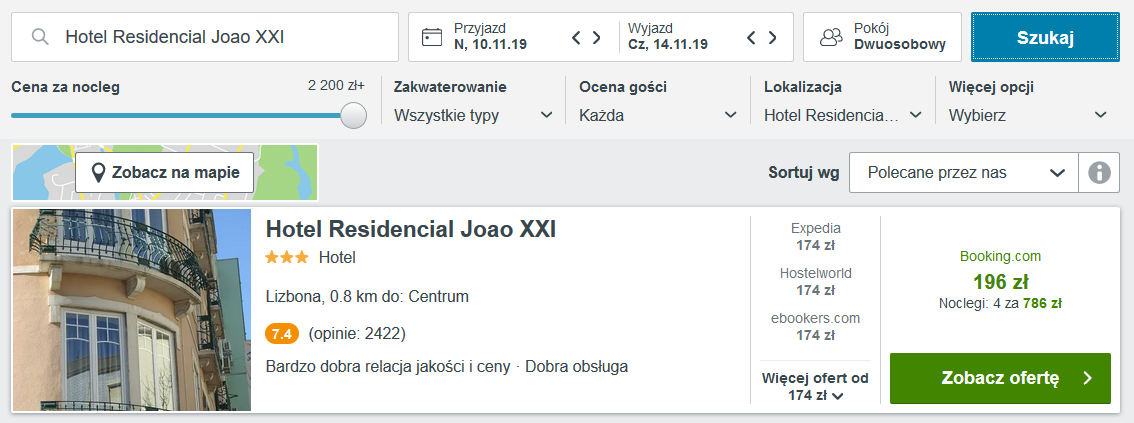The image size is (1134, 423).
Task: Open the hotel facade photo thumbnail
Action: click(x=132, y=310)
